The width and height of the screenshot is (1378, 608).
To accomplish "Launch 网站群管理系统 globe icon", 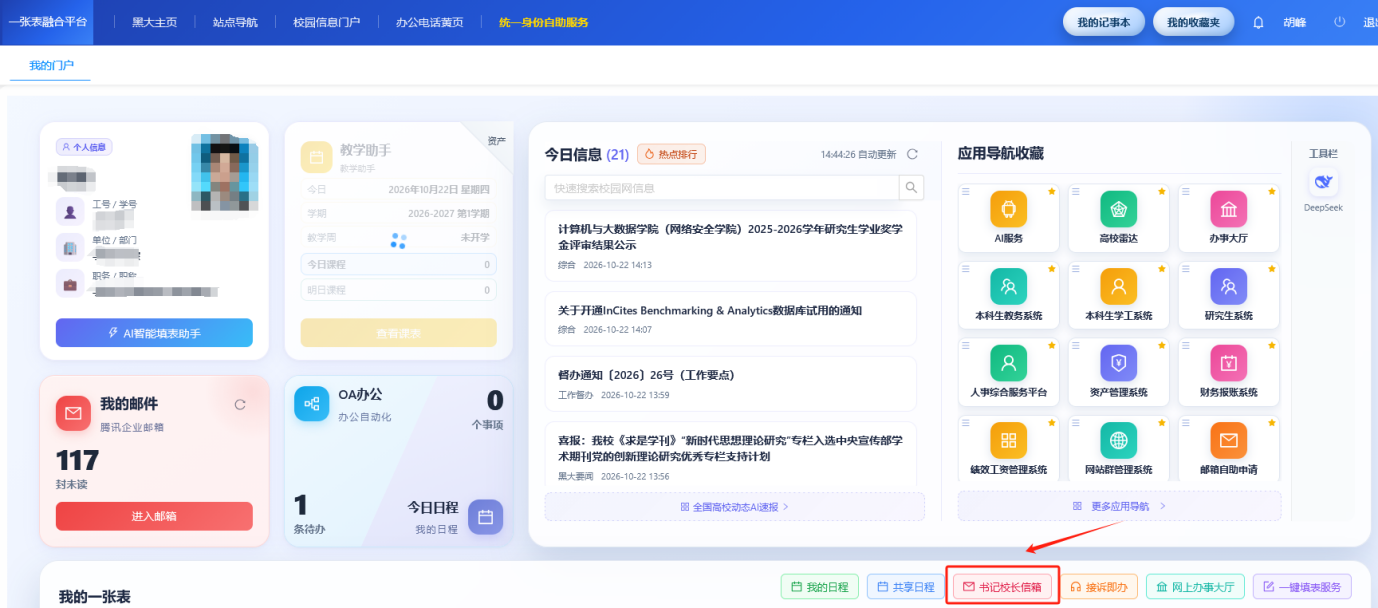I will [x=1118, y=441].
